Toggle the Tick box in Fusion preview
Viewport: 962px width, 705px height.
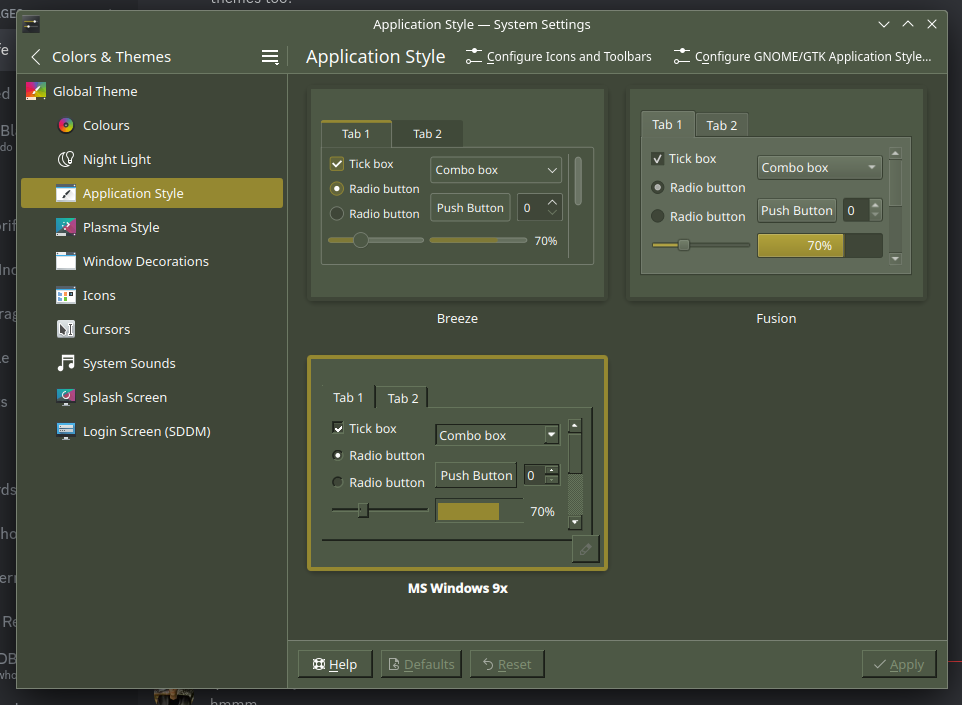click(657, 159)
